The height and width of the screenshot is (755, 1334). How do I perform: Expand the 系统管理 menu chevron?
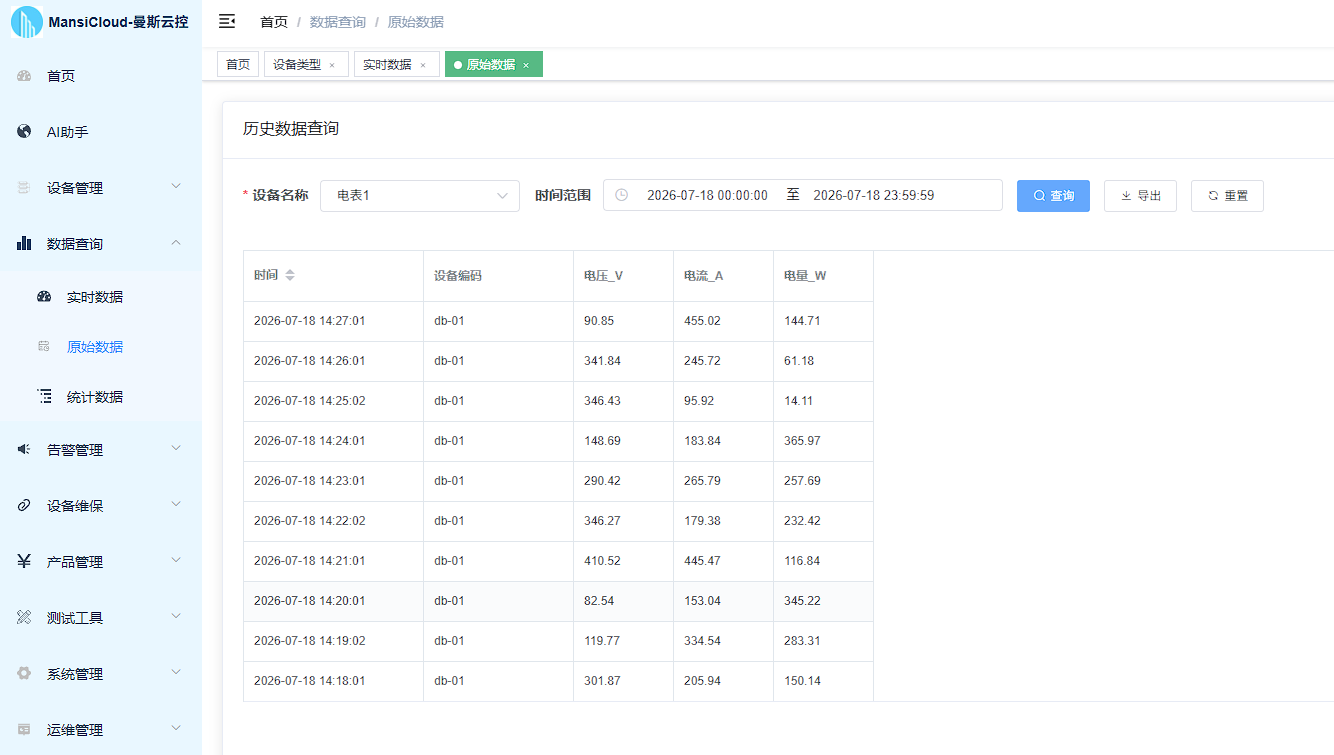coord(176,673)
